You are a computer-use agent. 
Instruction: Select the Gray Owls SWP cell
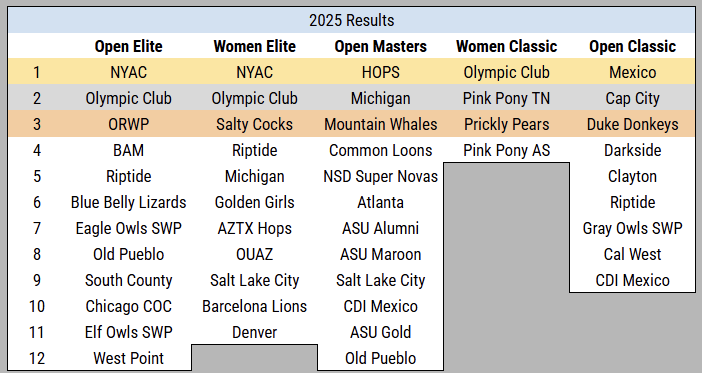(633, 228)
